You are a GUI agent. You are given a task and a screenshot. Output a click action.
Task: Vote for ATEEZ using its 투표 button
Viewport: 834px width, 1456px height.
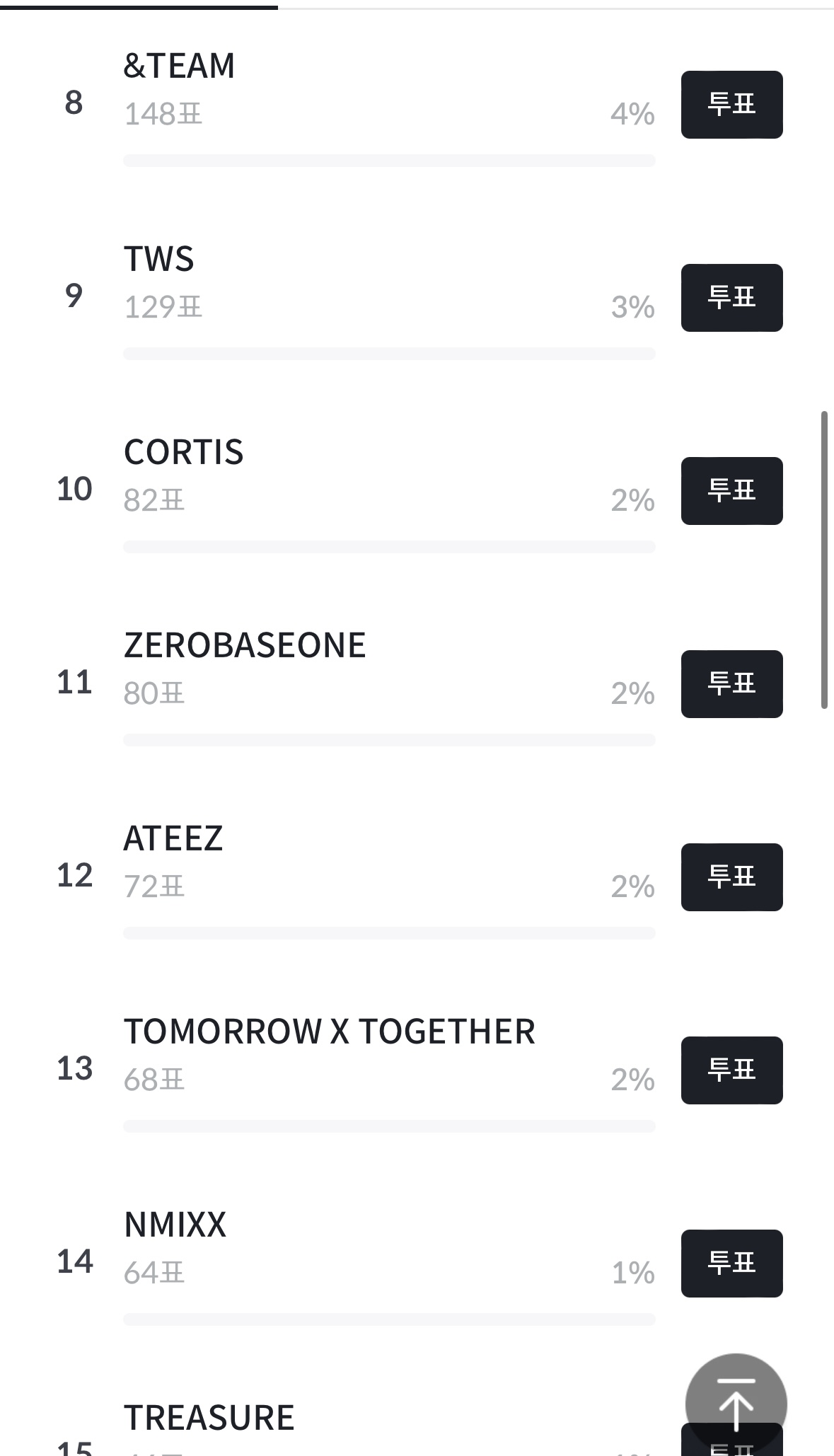pyautogui.click(x=731, y=877)
